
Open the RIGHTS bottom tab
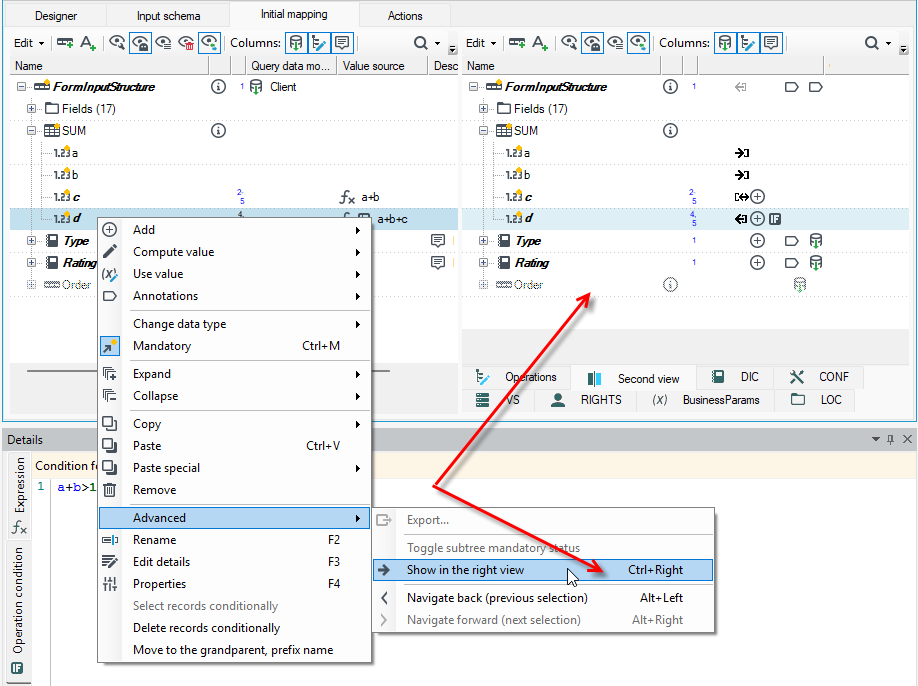(587, 400)
